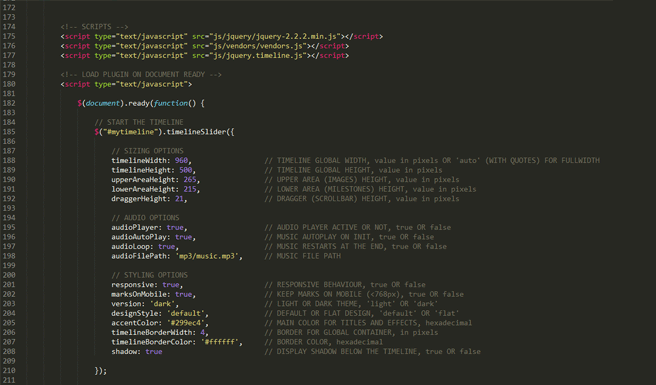Click the draggerHeight value 21

click(179, 199)
